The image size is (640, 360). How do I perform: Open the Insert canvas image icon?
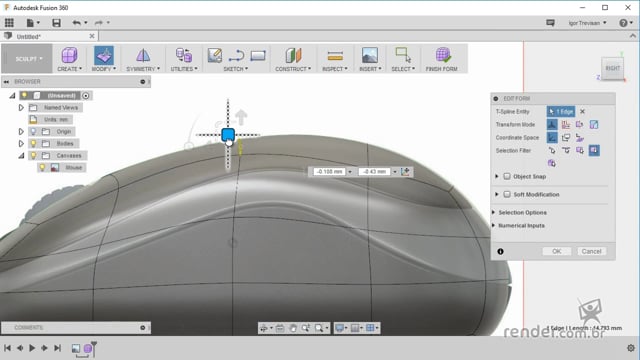(370, 56)
